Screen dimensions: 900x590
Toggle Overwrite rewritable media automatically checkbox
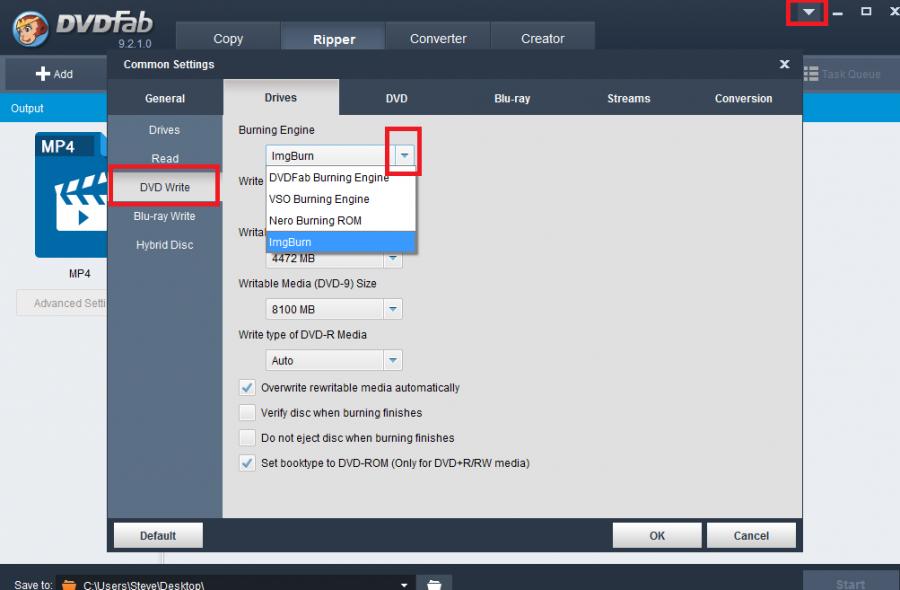[247, 387]
